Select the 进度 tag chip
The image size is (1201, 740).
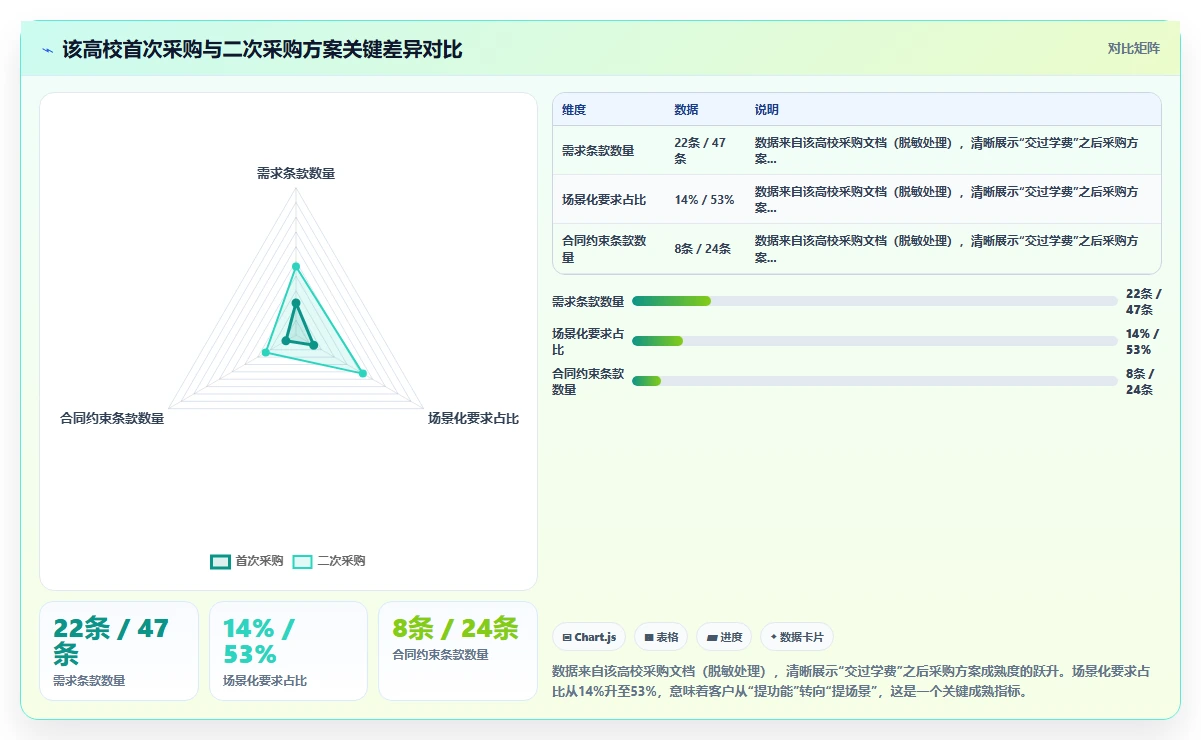click(x=724, y=637)
